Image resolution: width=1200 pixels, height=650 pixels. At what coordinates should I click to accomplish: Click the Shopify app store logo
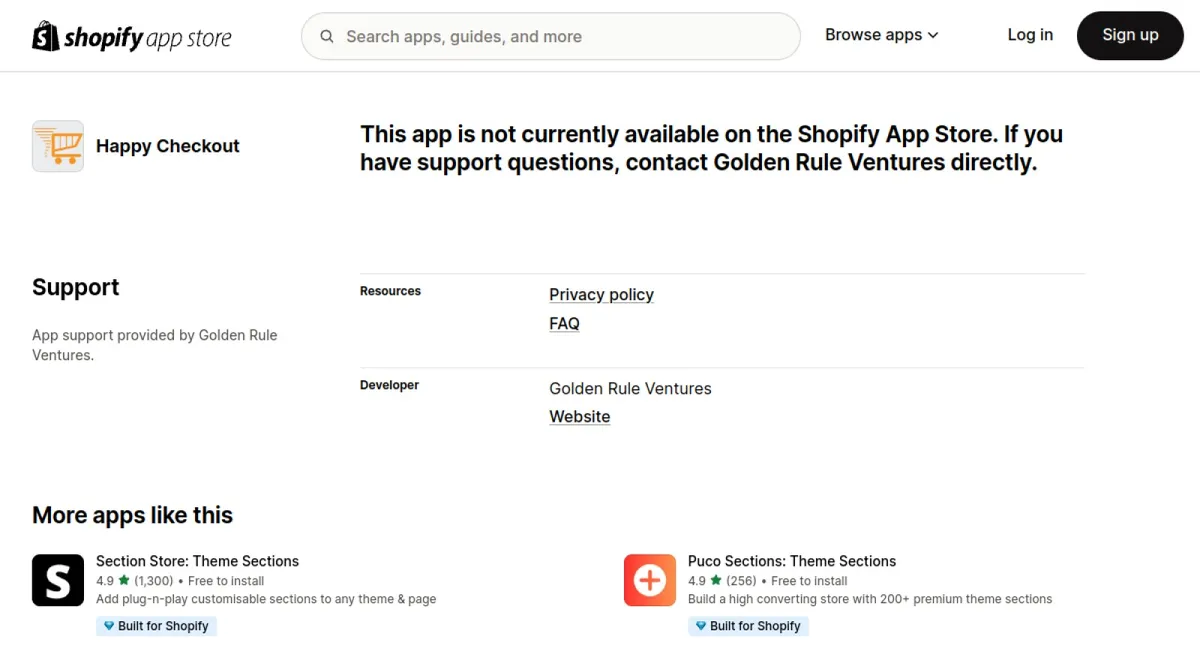tap(131, 37)
